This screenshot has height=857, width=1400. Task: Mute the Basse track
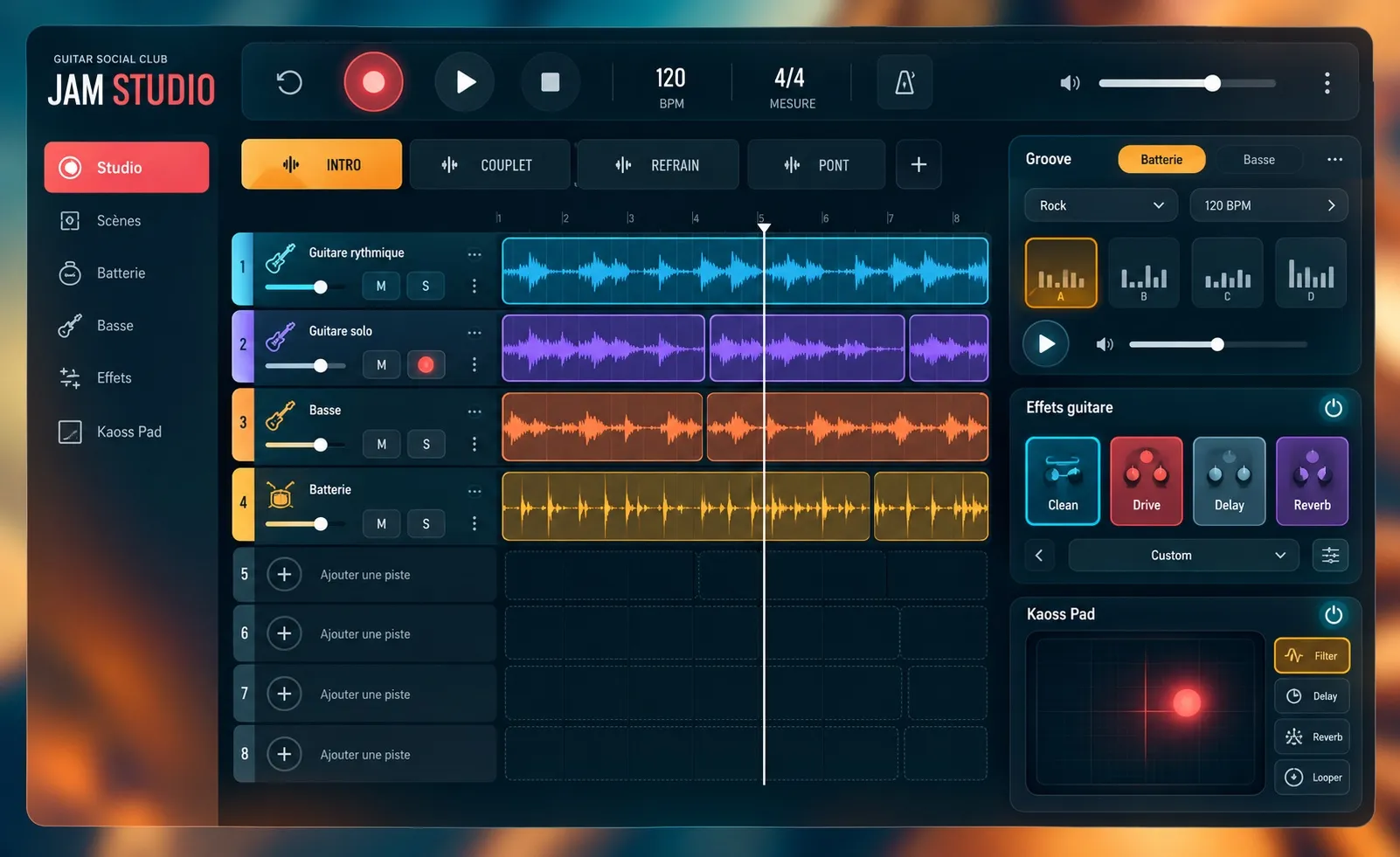(x=381, y=444)
